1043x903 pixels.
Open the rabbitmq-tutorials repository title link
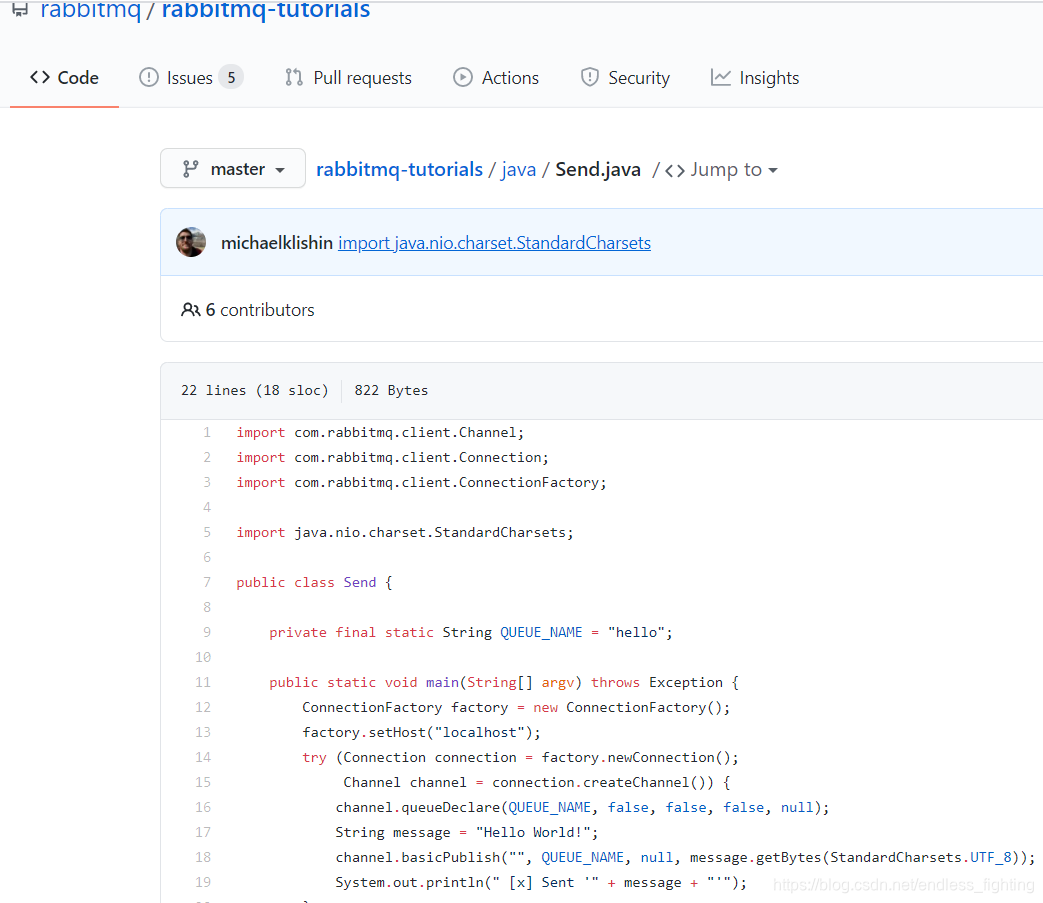click(x=265, y=10)
